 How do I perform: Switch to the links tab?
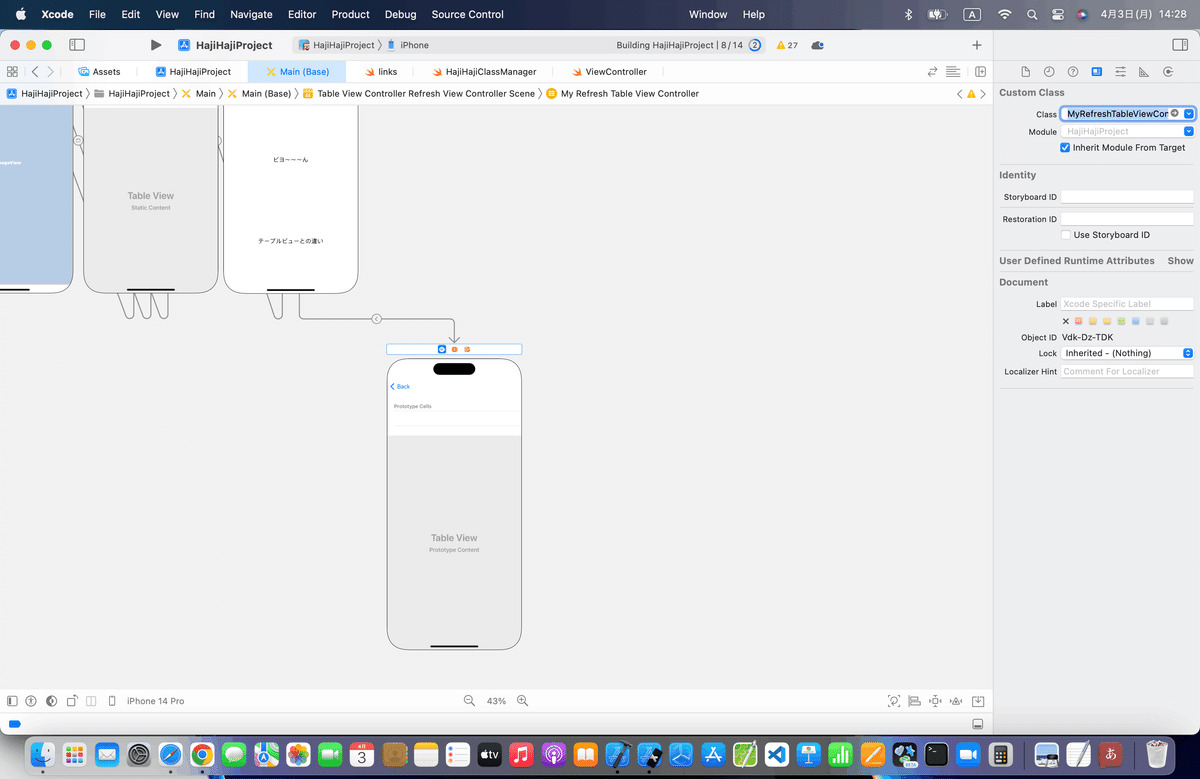click(x=381, y=72)
